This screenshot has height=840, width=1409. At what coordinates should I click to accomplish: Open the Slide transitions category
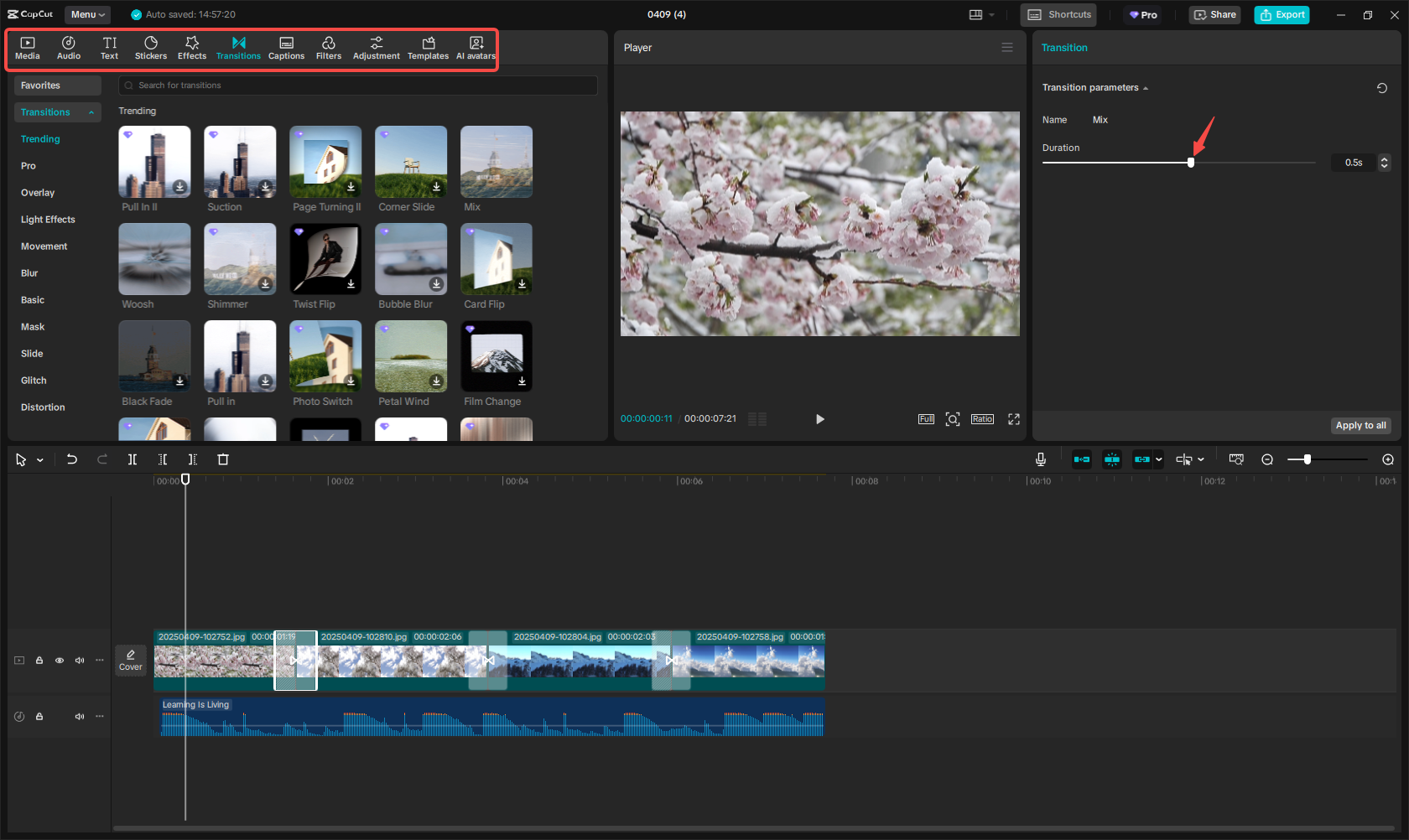32,353
